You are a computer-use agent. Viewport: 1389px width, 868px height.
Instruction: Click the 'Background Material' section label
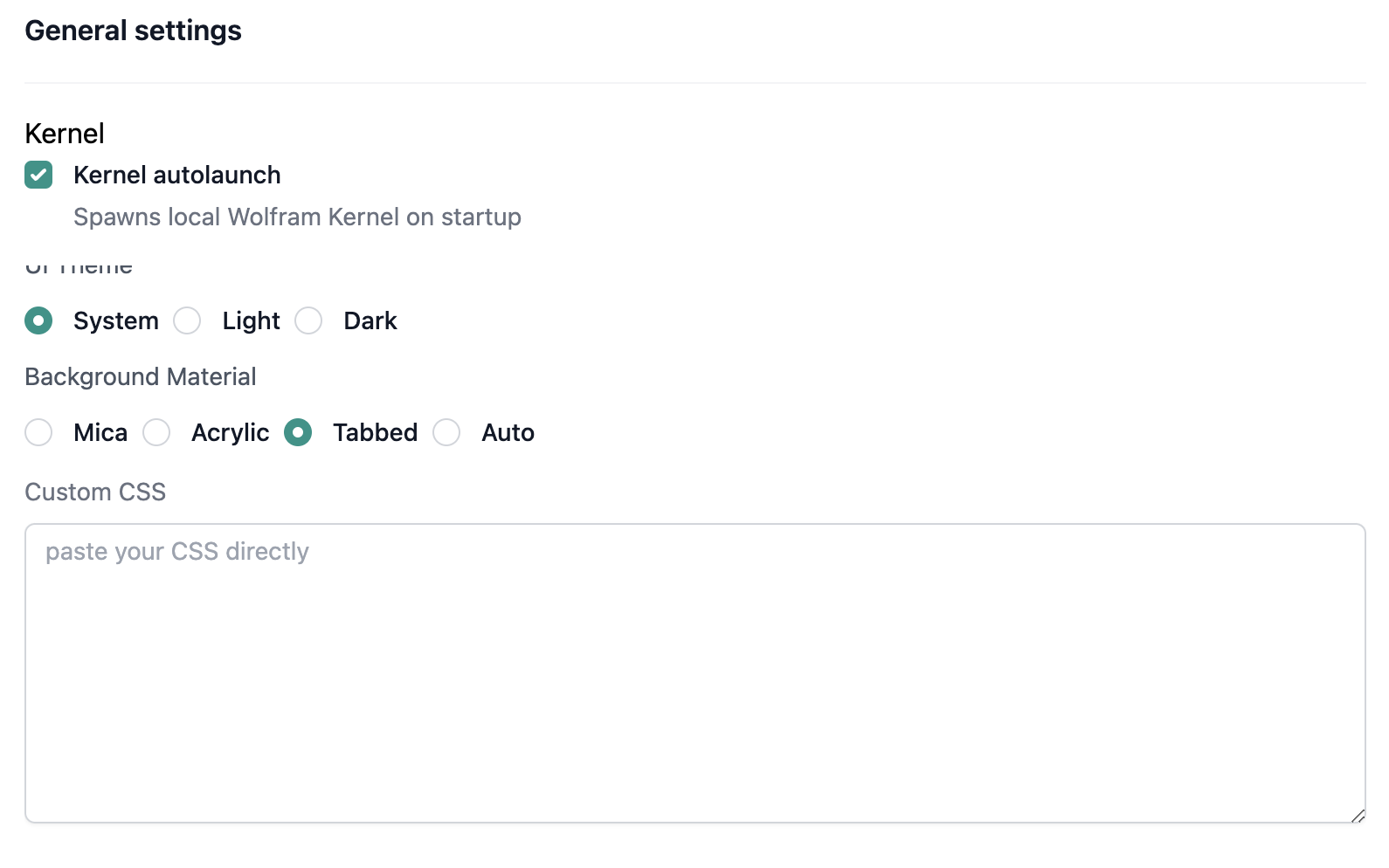(x=141, y=376)
